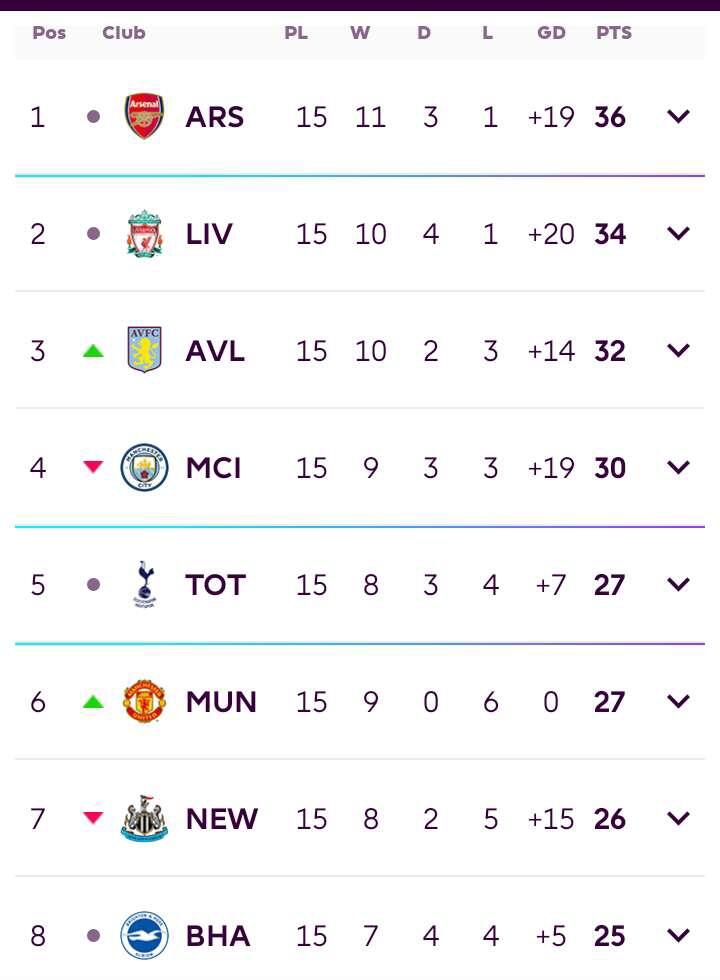720x980 pixels.
Task: Click the red down-arrow beside NEW
Action: pos(93,818)
